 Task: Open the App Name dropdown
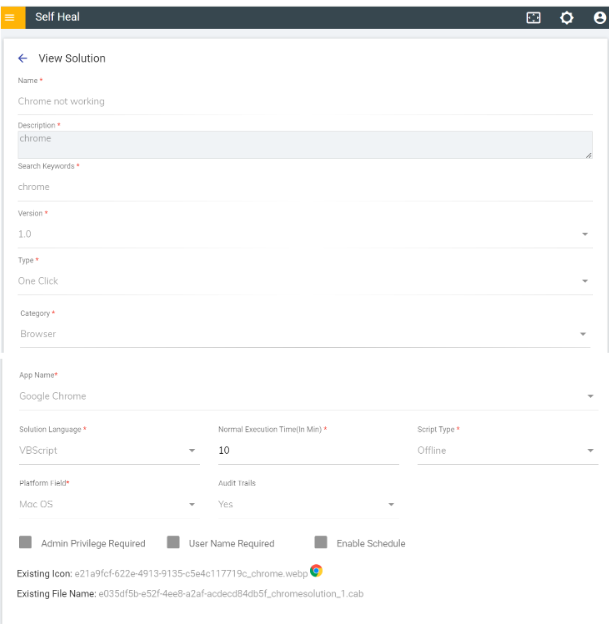(590, 397)
